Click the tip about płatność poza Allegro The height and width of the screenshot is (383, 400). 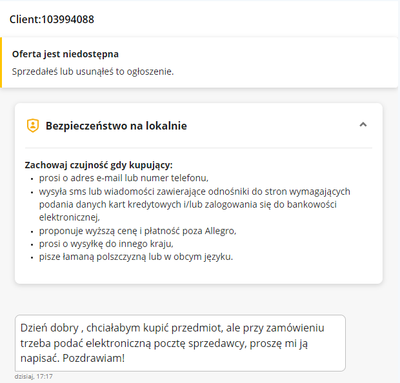point(138,231)
